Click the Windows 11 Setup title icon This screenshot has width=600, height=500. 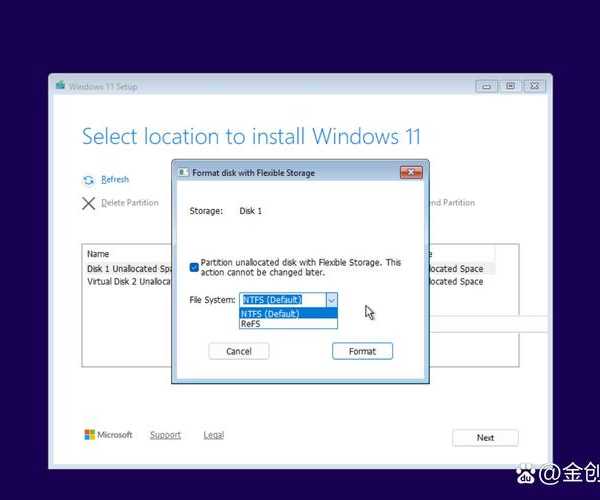[x=60, y=86]
